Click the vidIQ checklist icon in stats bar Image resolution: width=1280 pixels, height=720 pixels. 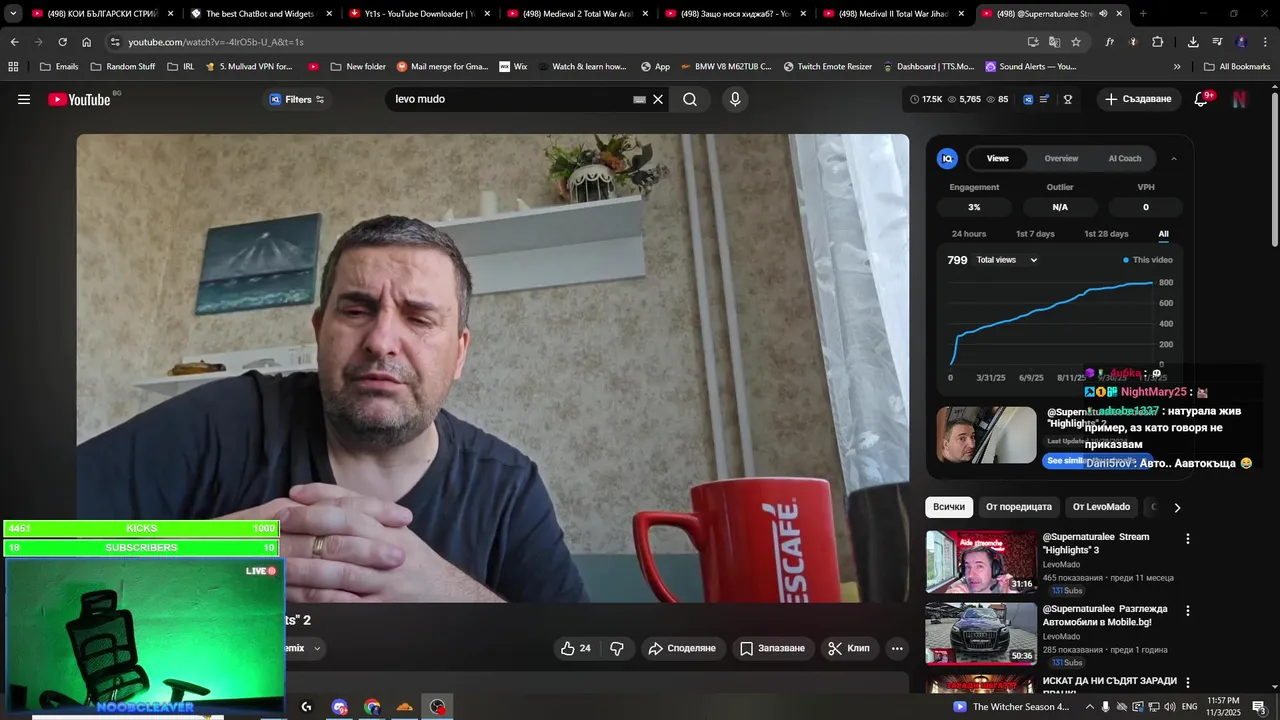(x=1044, y=99)
